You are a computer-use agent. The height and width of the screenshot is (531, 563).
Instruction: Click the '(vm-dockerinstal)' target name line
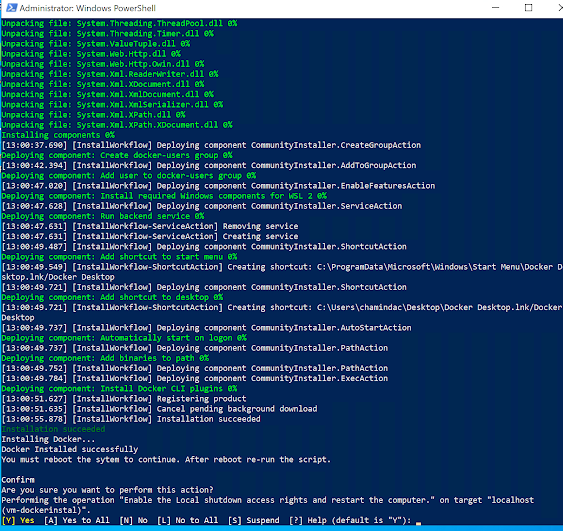pyautogui.click(x=46, y=510)
